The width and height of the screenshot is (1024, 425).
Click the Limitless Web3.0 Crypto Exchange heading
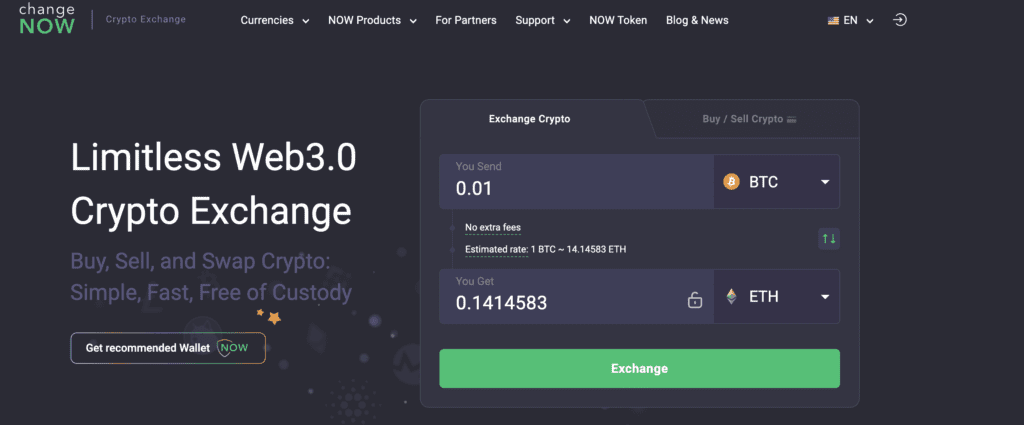pyautogui.click(x=214, y=184)
